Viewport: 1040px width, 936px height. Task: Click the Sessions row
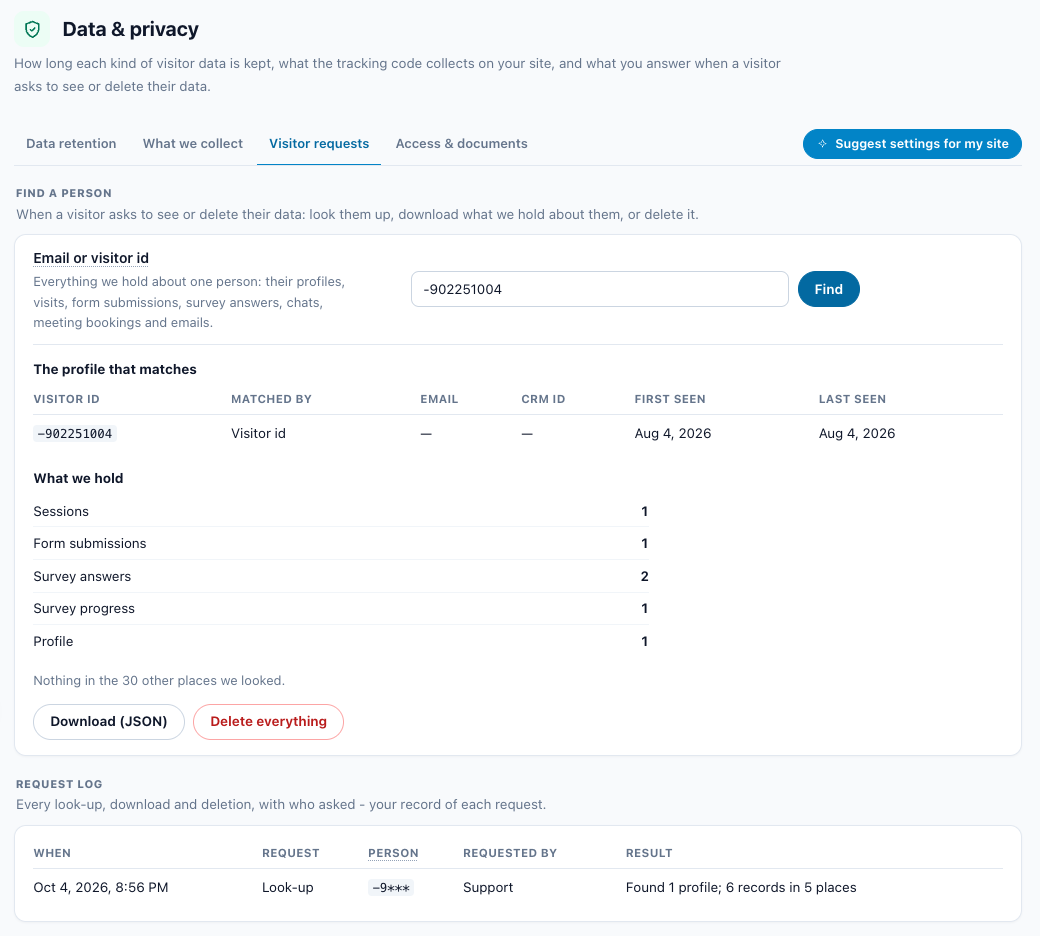[341, 511]
